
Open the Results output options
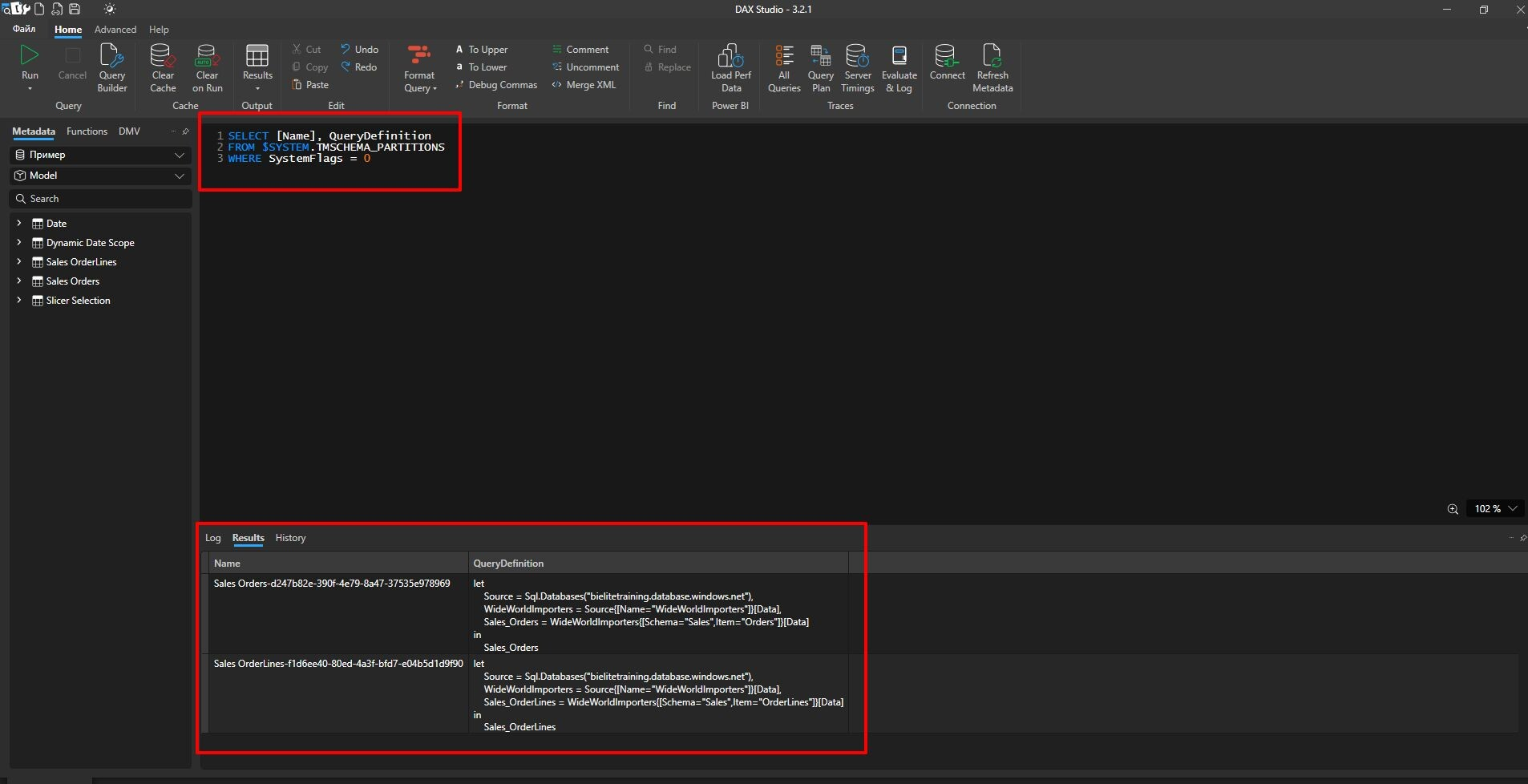click(x=257, y=68)
